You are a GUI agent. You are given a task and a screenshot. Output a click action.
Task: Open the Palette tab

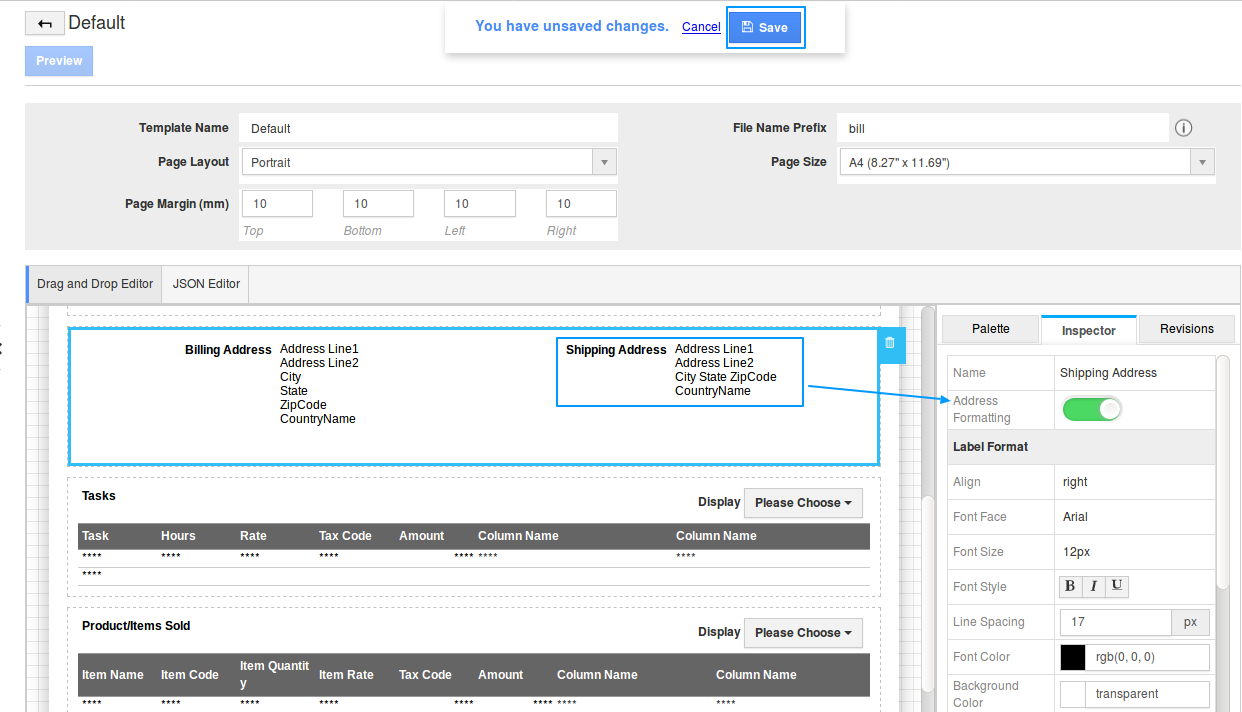[x=990, y=329]
